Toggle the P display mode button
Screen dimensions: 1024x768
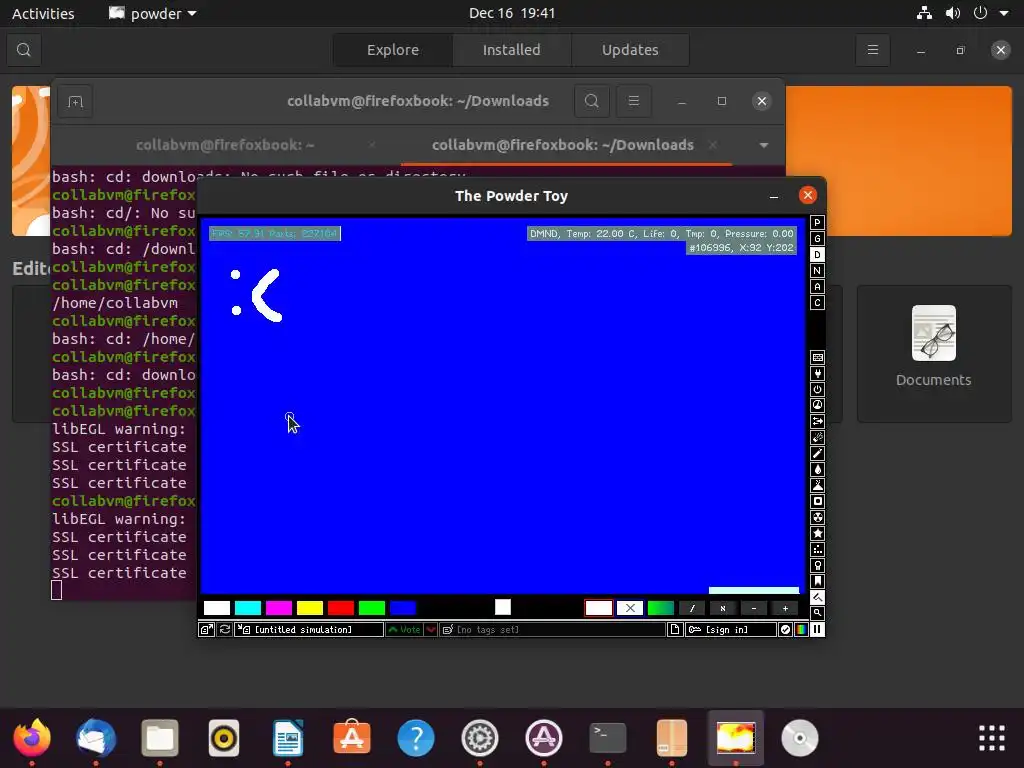coord(817,223)
